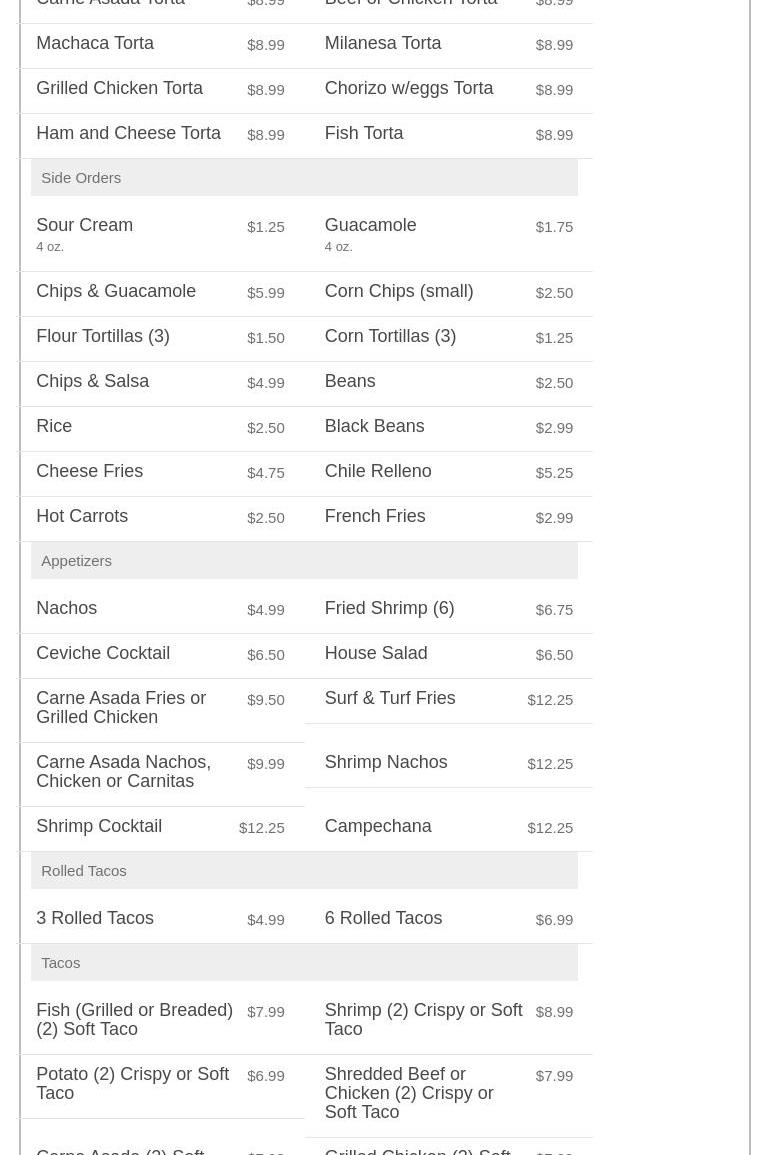Click the Appetizers section header
This screenshot has width=770, height=1155.
(76, 561)
